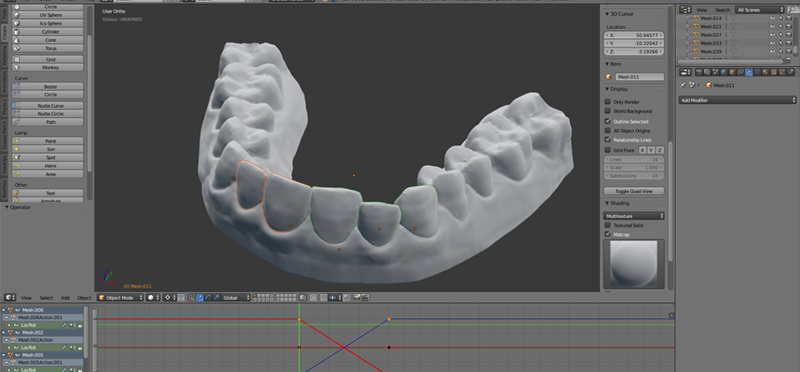The height and width of the screenshot is (372, 800).
Task: Open the Select menu in 3D viewport header
Action: [x=46, y=297]
